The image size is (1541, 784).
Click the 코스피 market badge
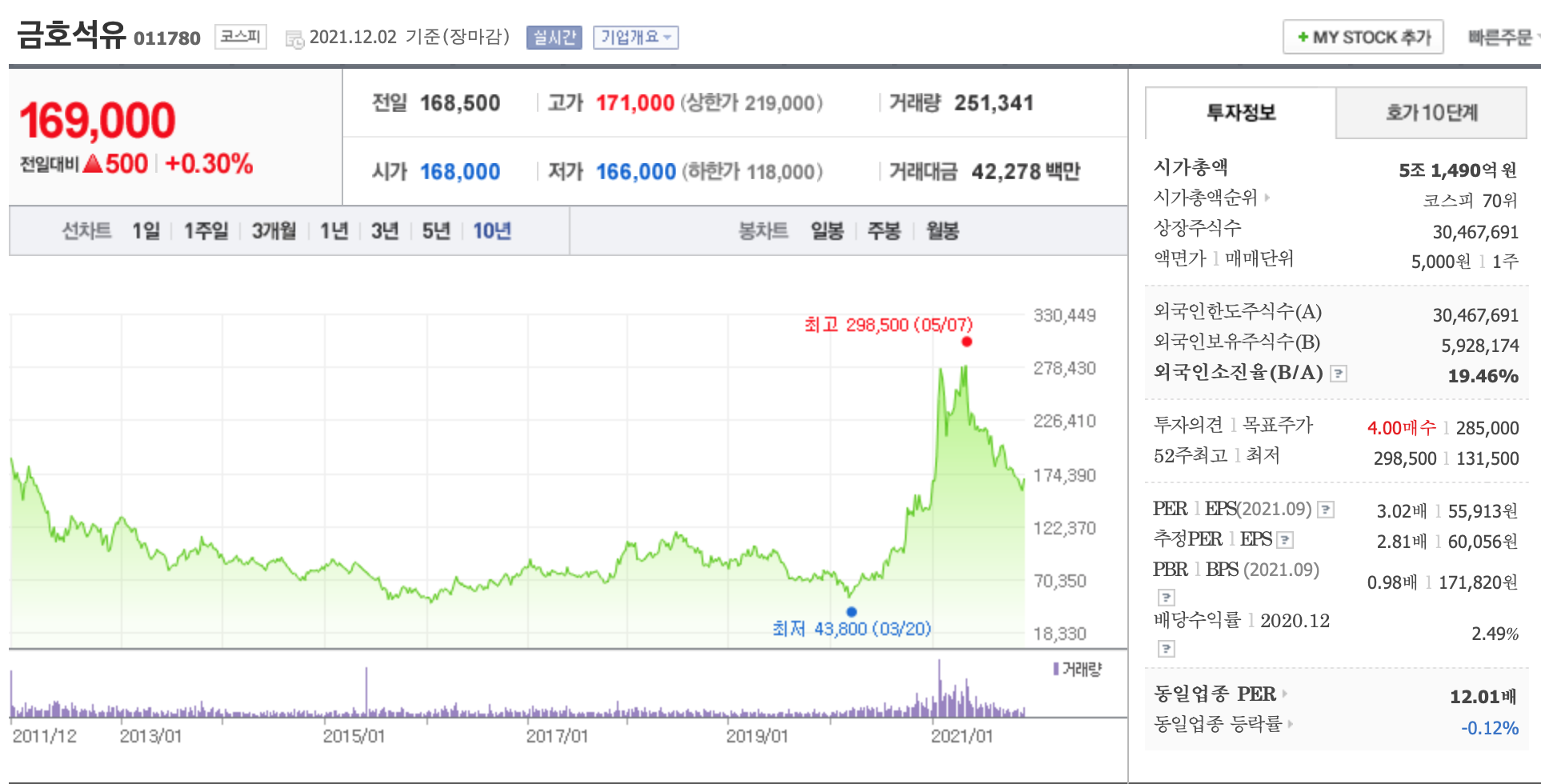[x=241, y=37]
